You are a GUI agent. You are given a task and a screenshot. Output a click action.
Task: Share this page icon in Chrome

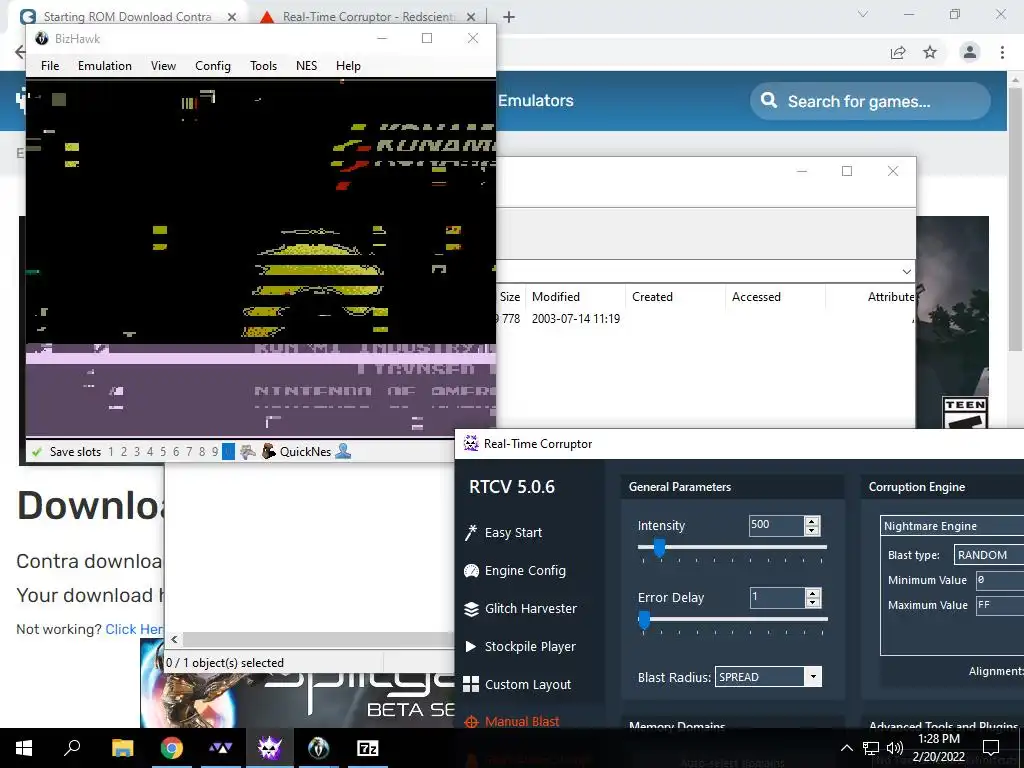(898, 52)
